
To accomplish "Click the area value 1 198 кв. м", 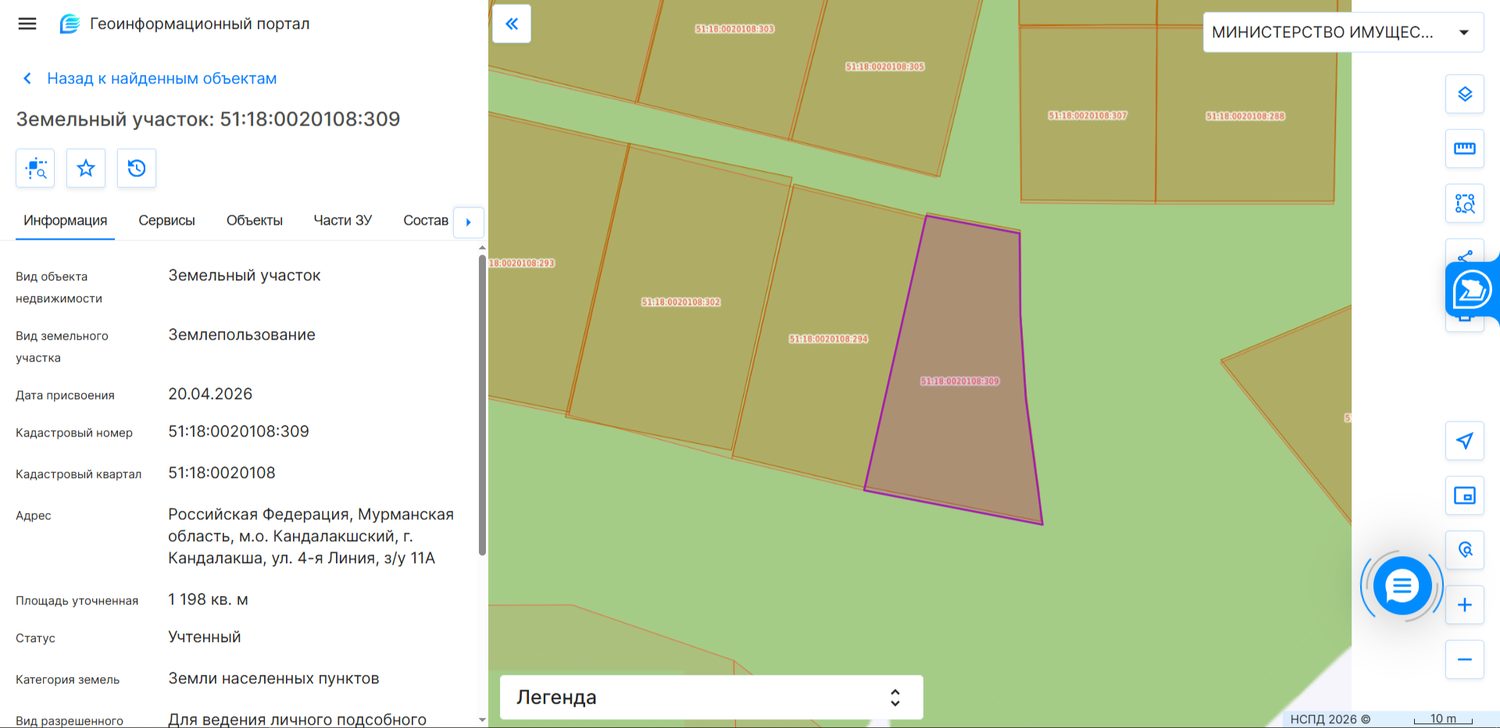I will click(x=208, y=599).
